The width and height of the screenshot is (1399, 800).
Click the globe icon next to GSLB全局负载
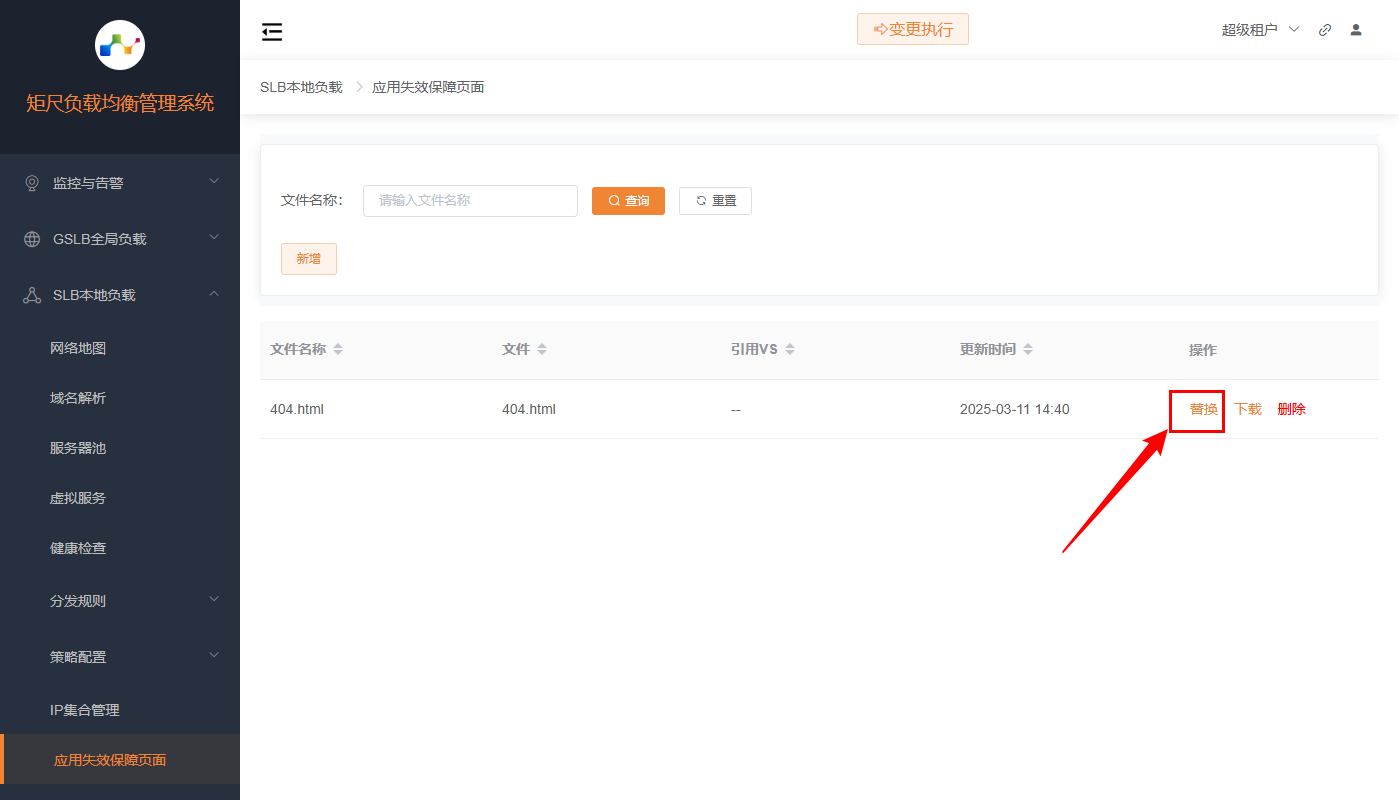pos(30,238)
